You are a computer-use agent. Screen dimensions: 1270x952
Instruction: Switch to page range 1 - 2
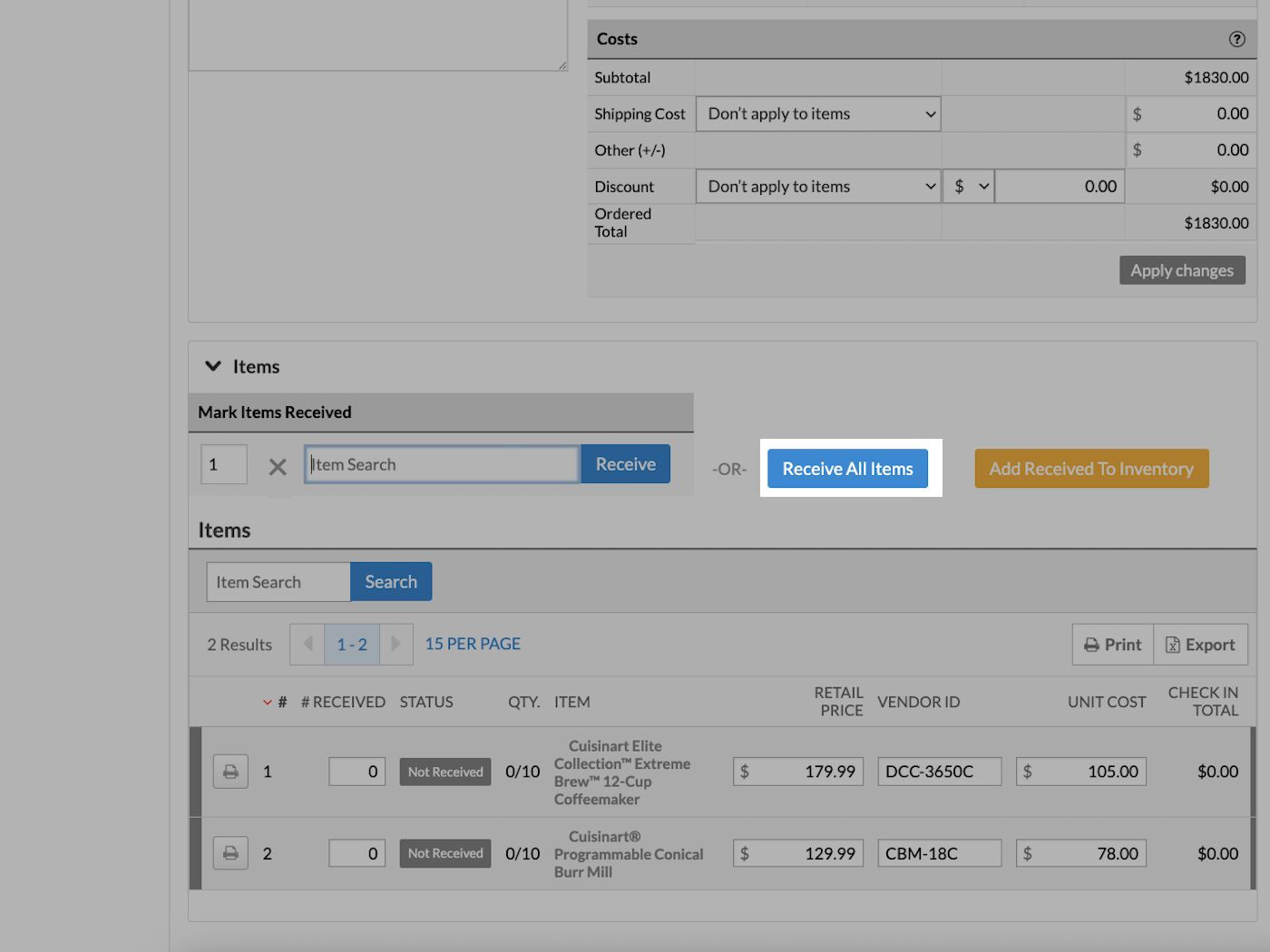(351, 644)
